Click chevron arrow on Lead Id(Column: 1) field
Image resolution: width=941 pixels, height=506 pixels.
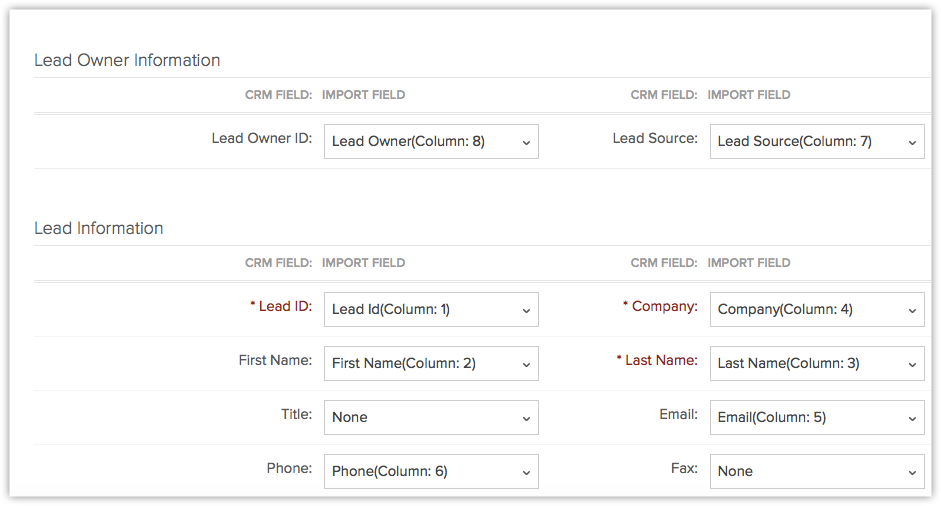[526, 311]
